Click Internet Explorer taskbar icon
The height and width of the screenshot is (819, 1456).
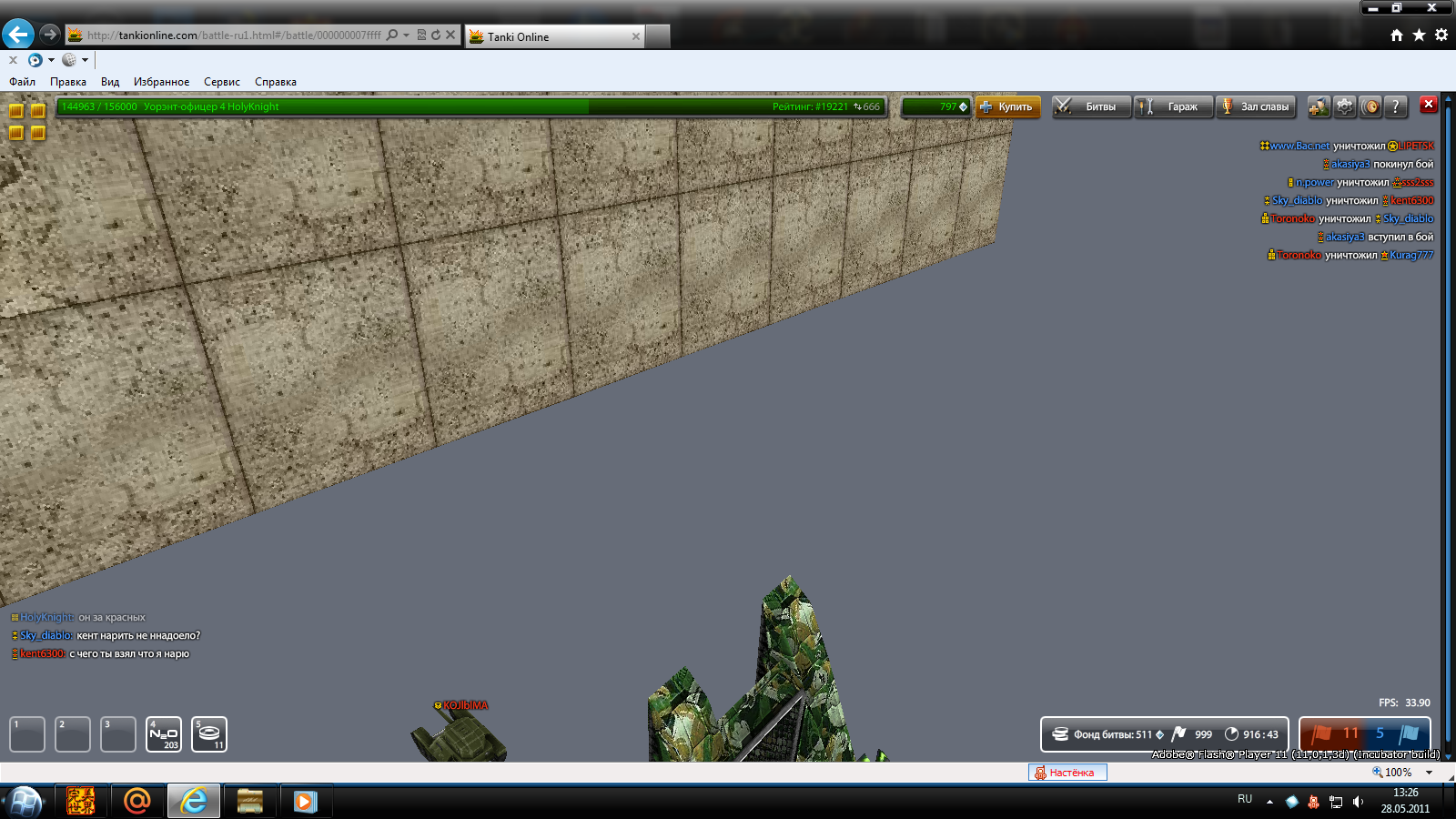[193, 801]
